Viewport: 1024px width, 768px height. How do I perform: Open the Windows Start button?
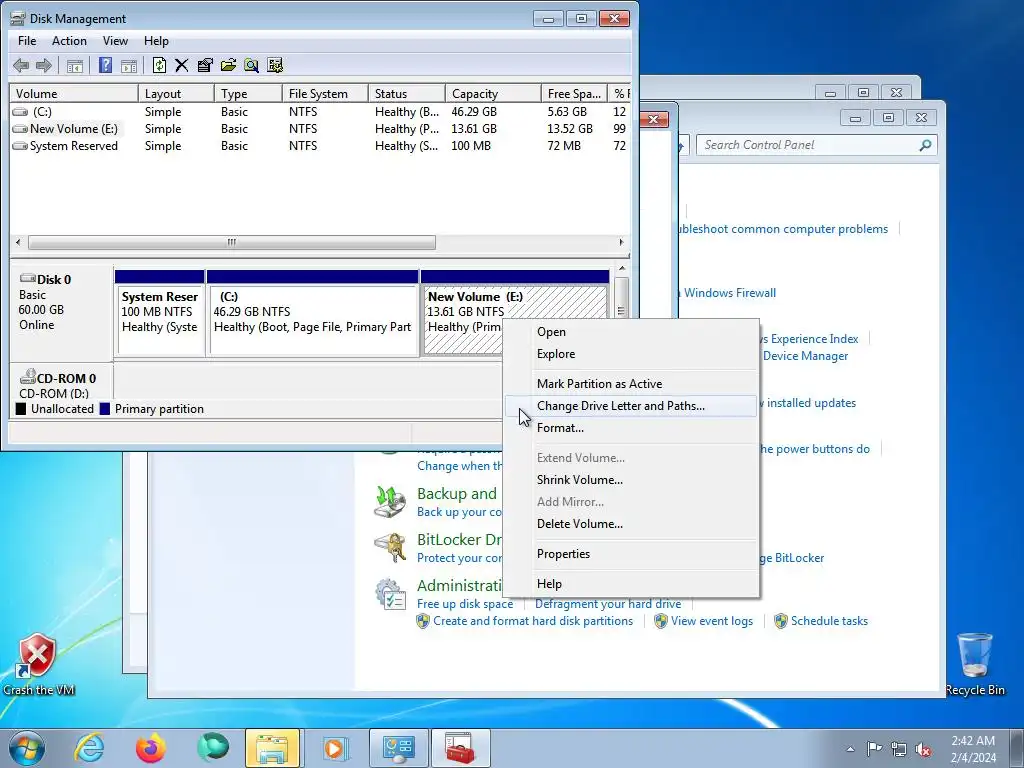click(x=27, y=748)
